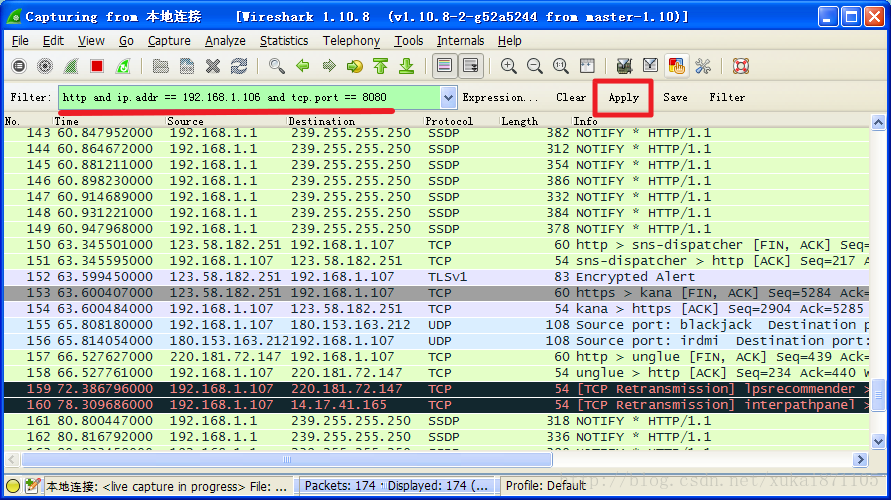The height and width of the screenshot is (500, 891).
Task: Jump to the last packet icon
Action: (x=407, y=66)
